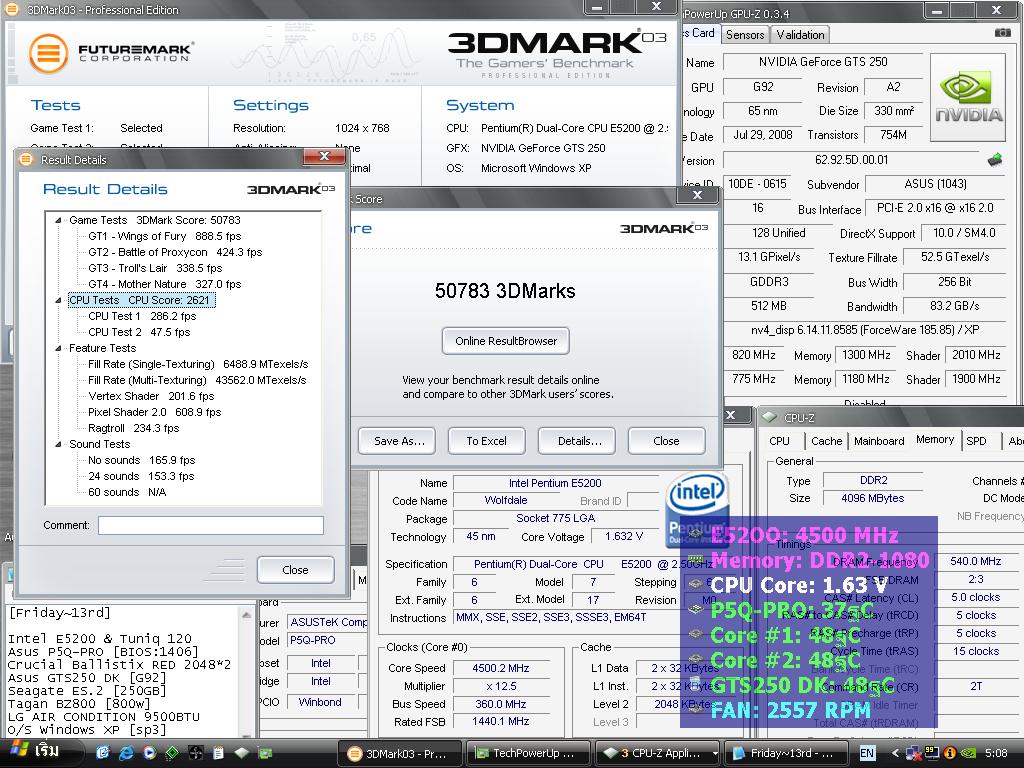This screenshot has width=1024, height=768.
Task: Click NVIDIA logo in GPU-Z
Action: click(968, 98)
